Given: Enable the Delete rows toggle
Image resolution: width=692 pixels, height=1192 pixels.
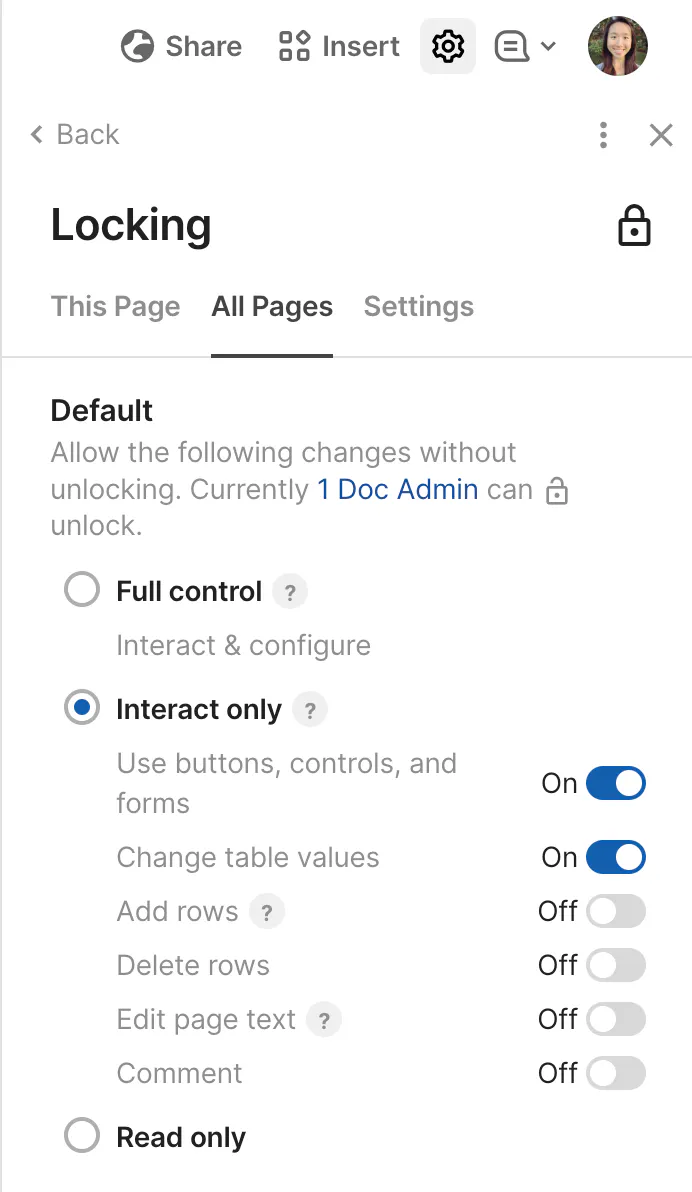Looking at the screenshot, I should pyautogui.click(x=615, y=966).
